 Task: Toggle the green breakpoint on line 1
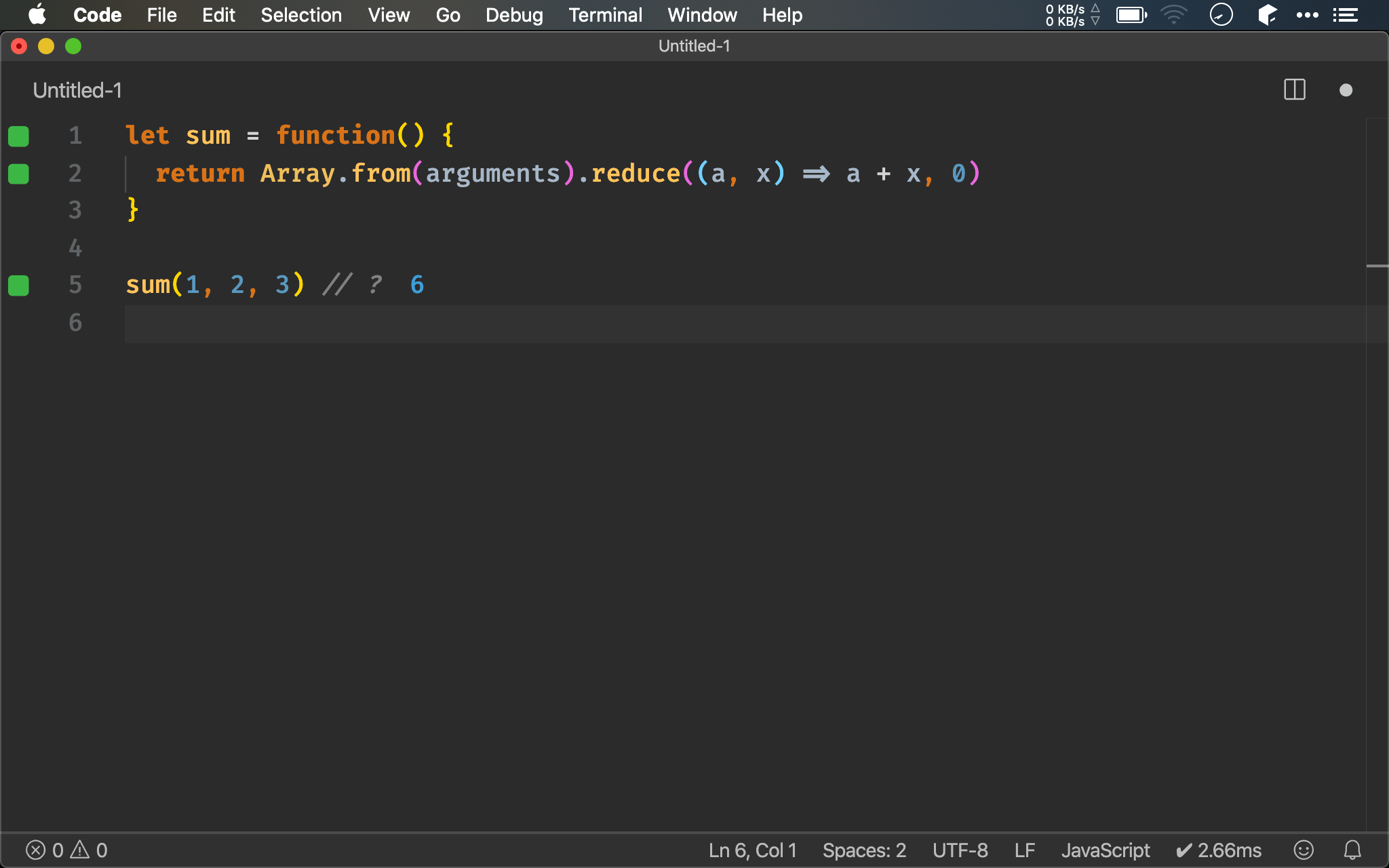click(19, 135)
